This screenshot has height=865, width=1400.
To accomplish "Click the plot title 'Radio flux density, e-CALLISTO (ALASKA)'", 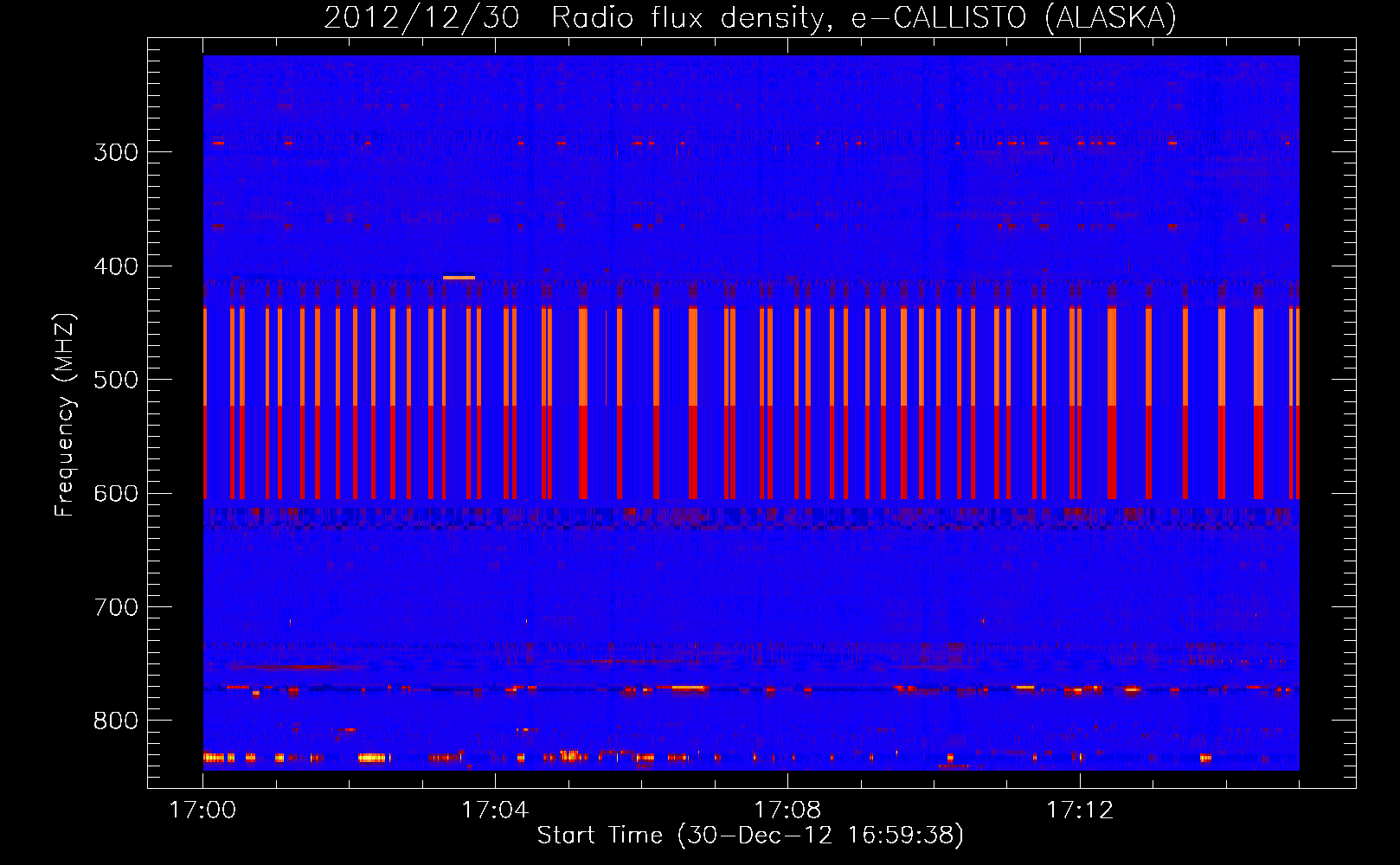I will click(x=864, y=17).
